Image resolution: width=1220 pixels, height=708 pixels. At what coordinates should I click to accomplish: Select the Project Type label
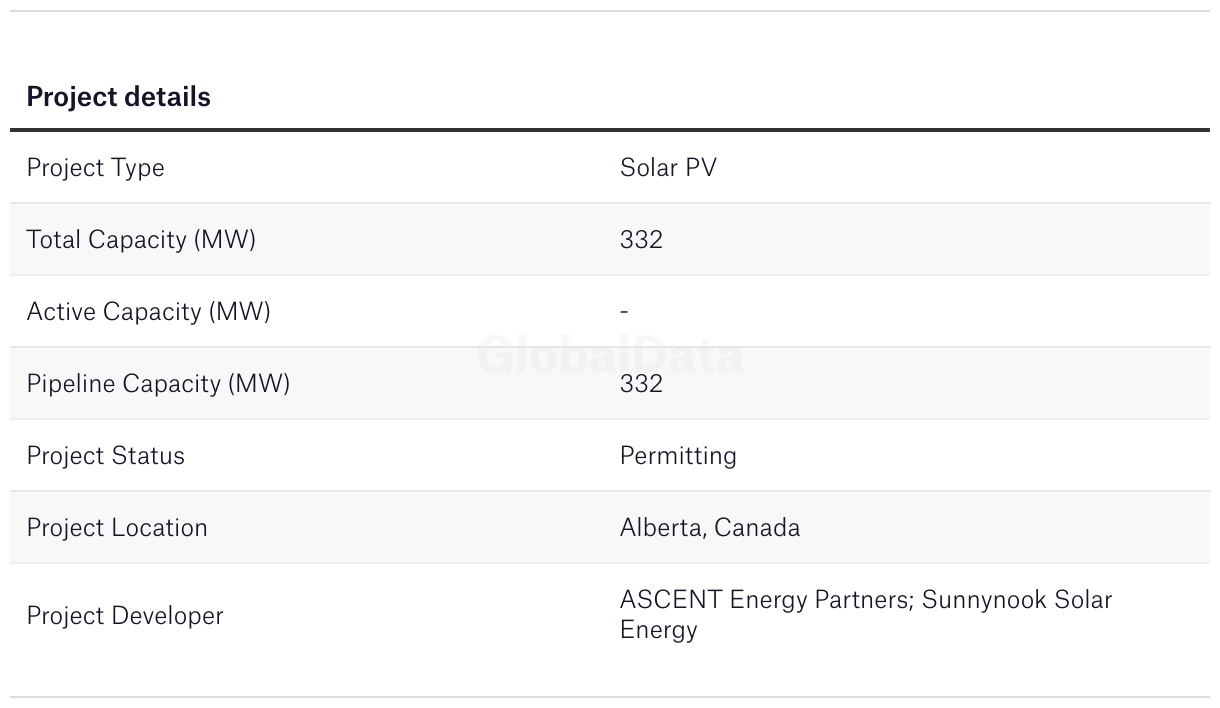point(95,168)
